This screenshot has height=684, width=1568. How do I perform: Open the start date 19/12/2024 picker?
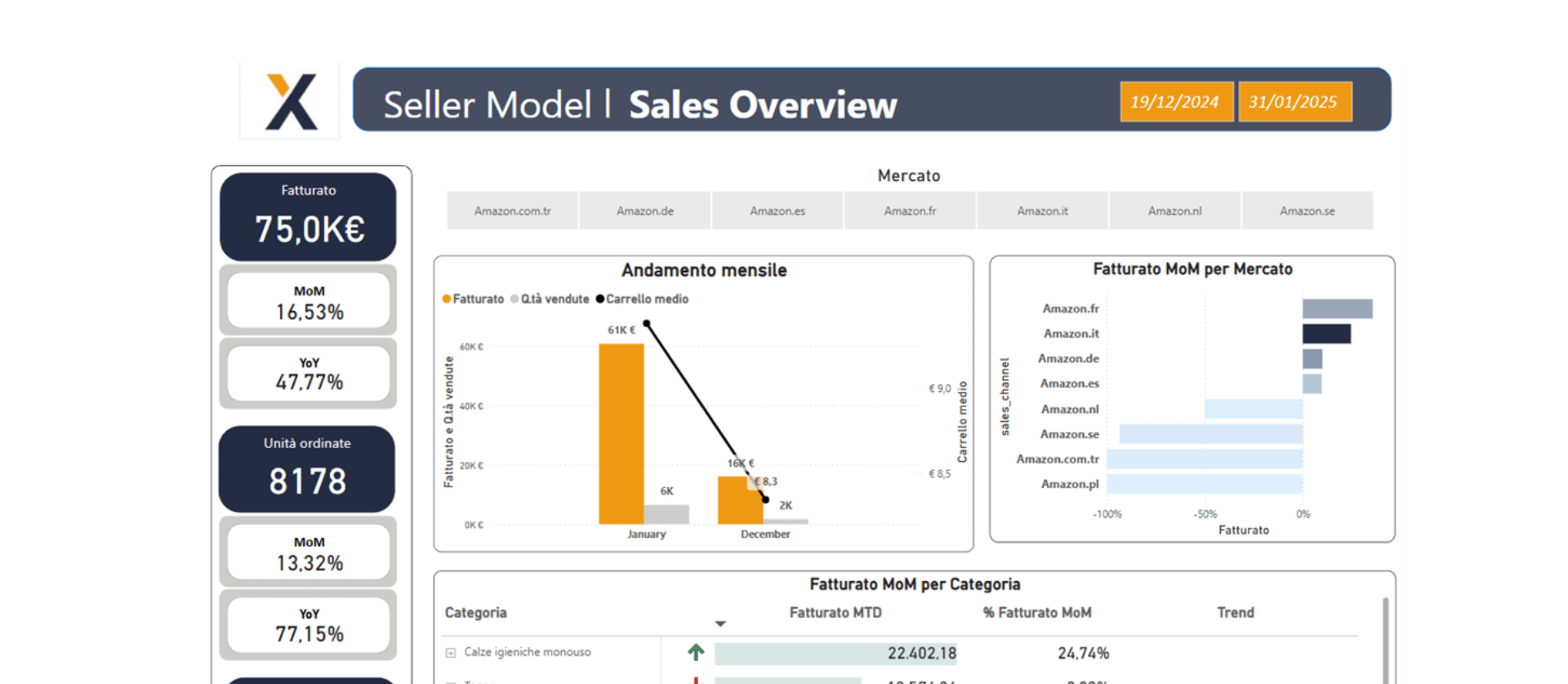(1176, 102)
